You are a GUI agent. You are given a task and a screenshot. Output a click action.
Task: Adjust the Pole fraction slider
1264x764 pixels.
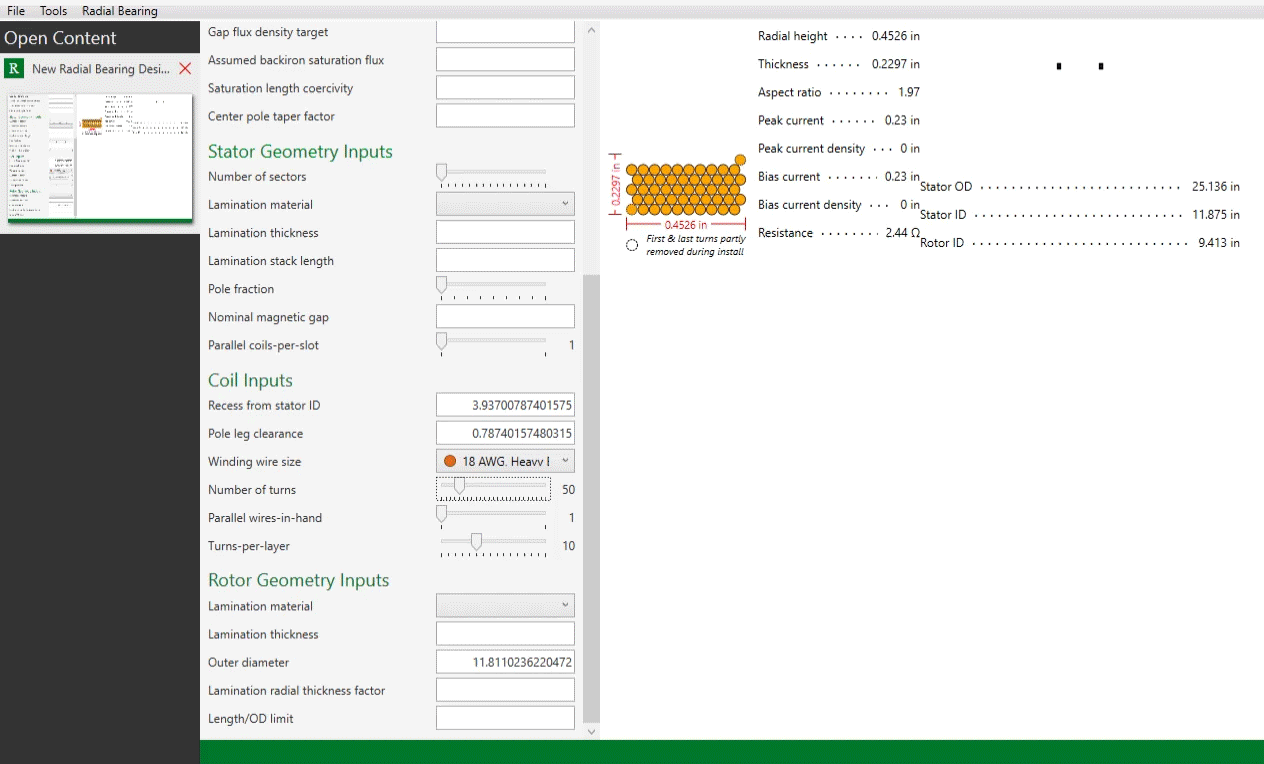(x=493, y=288)
